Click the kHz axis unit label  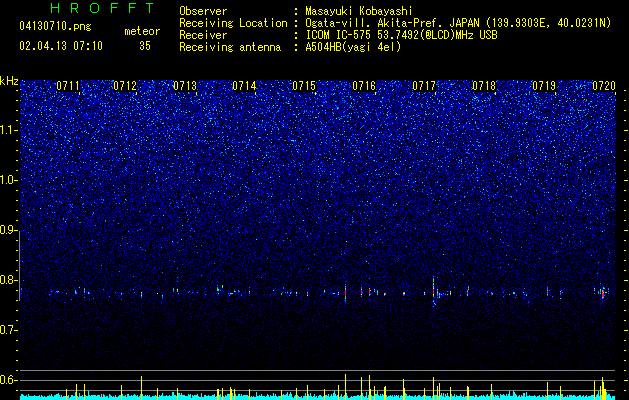point(9,81)
